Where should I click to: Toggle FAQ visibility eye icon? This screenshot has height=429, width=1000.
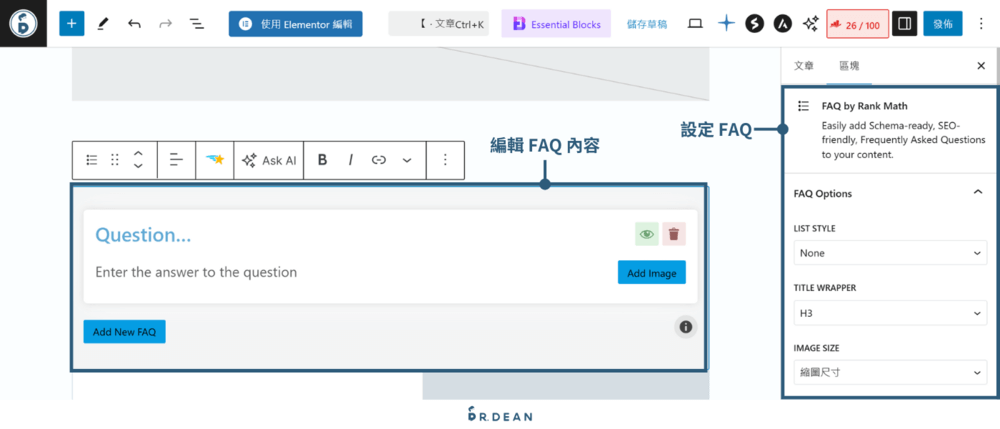pos(647,235)
